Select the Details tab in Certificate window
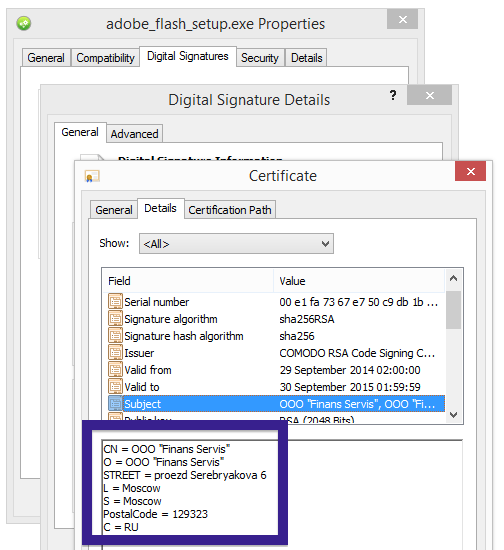 (x=161, y=208)
